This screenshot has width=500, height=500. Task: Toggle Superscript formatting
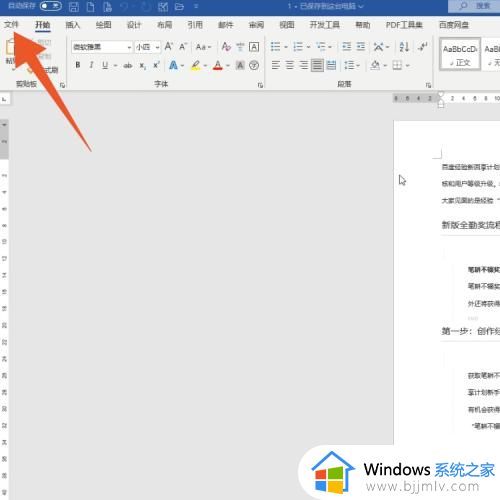pos(156,65)
